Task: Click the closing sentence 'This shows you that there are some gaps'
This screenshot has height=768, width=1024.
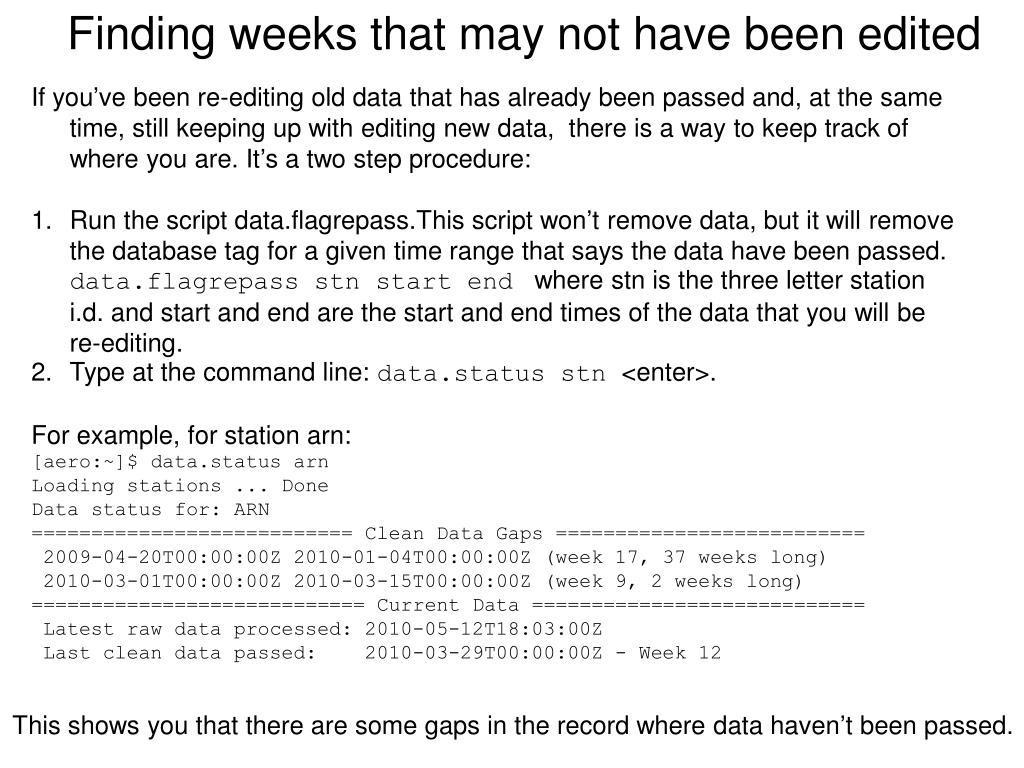Action: 513,726
